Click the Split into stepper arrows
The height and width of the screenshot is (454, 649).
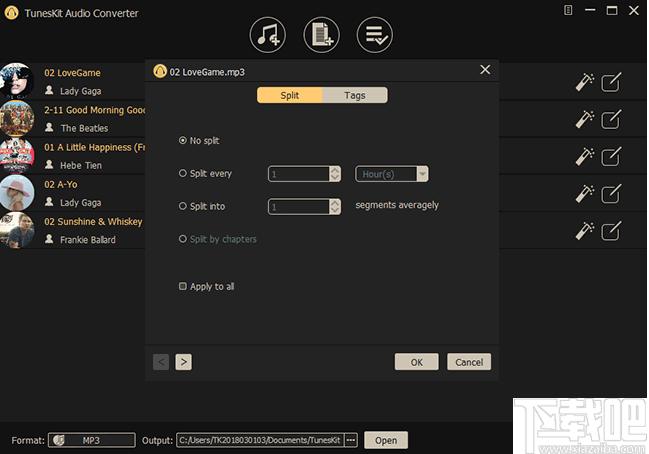(335, 207)
